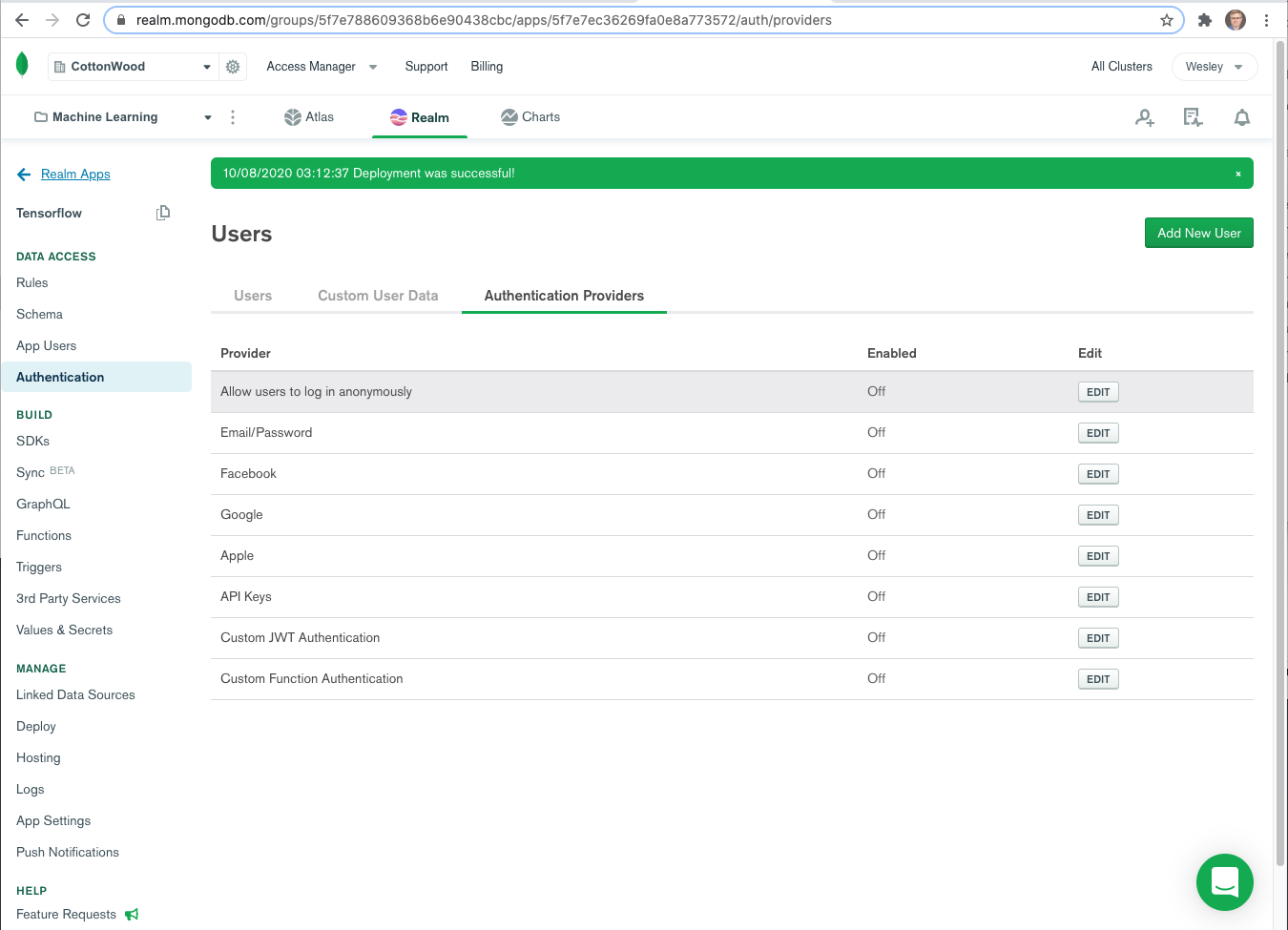Copy the Tensorflow app ID icon
1288x930 pixels.
(x=163, y=213)
